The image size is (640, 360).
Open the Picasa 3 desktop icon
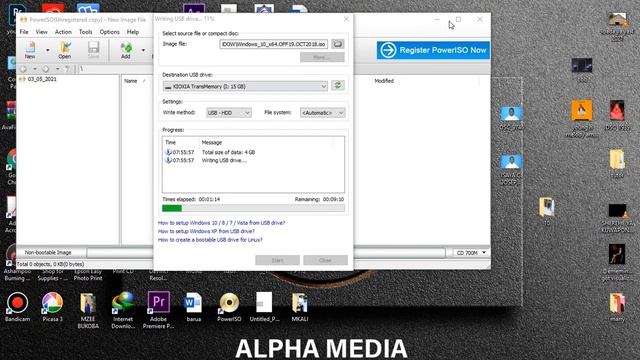point(52,307)
